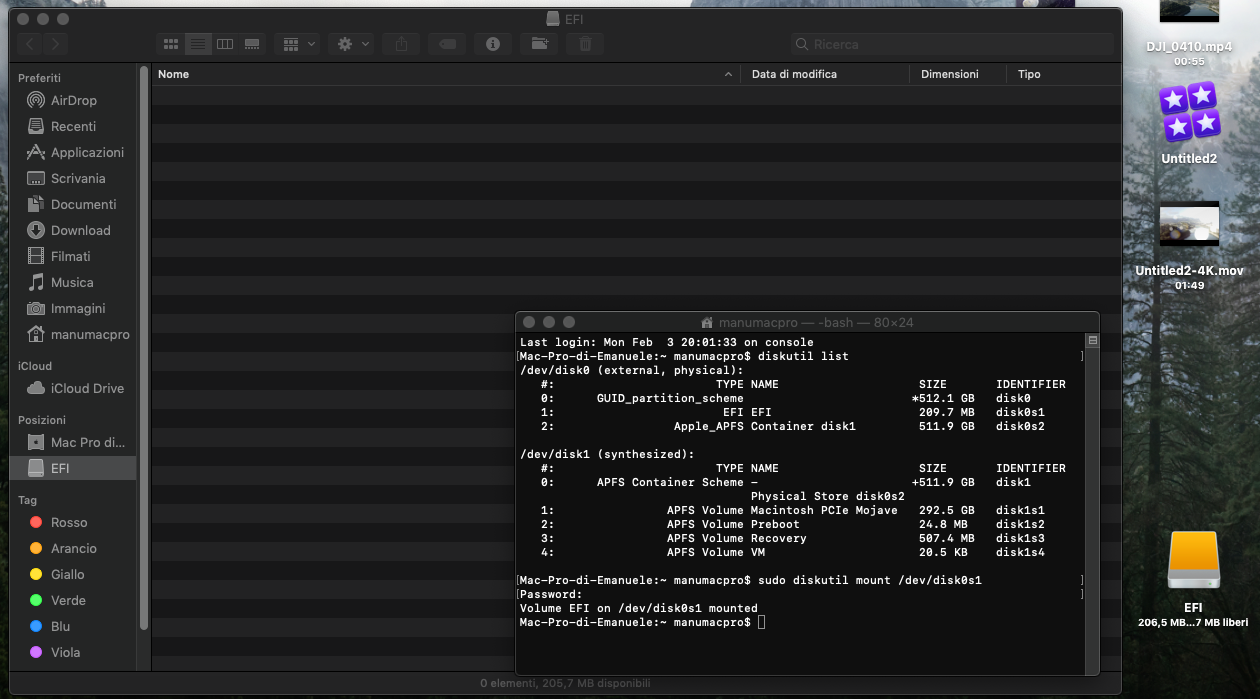Open iCloud Drive in the sidebar
Viewport: 1260px width, 699px height.
click(x=73, y=388)
